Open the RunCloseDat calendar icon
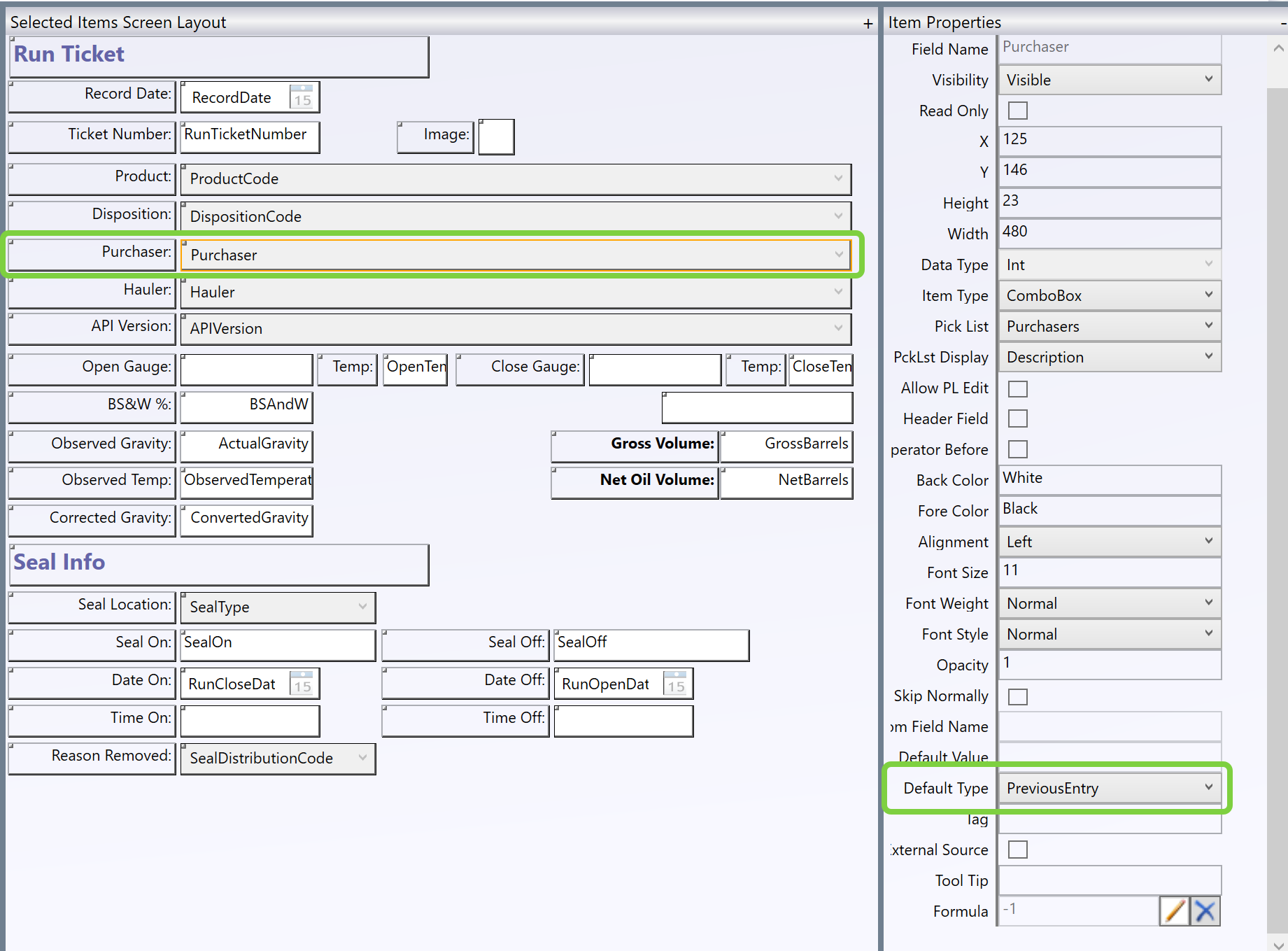Image resolution: width=1288 pixels, height=951 pixels. click(x=302, y=684)
